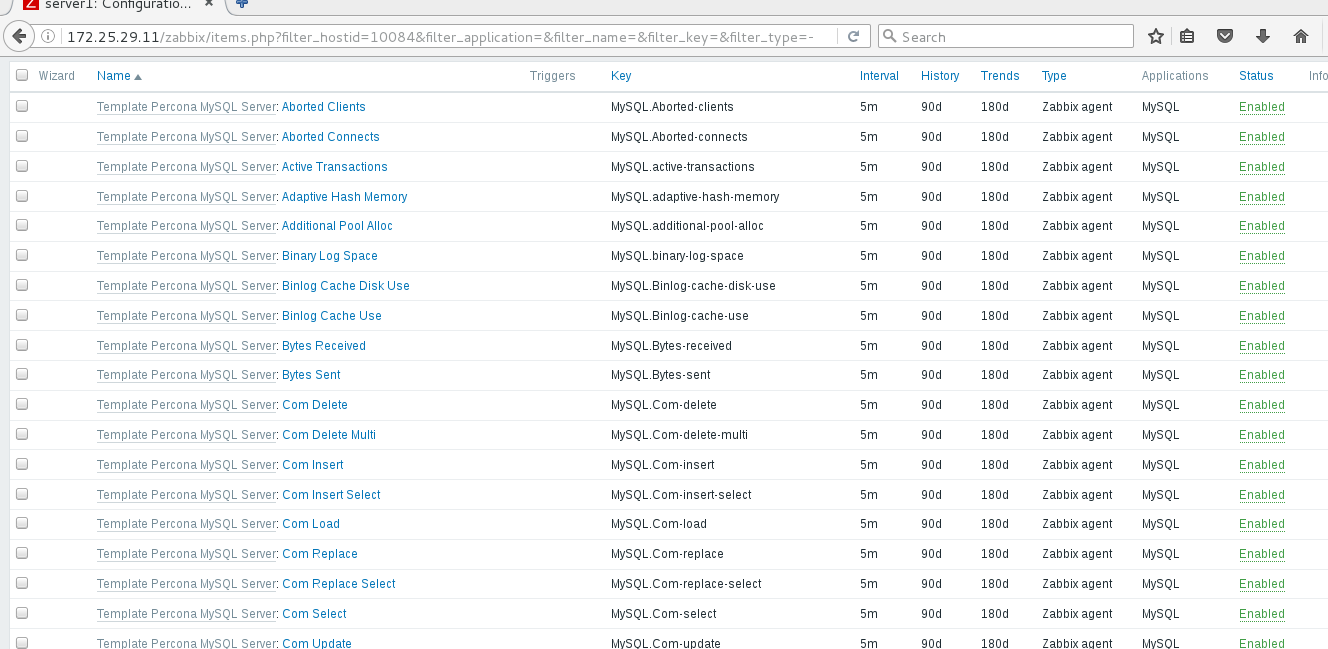The image size is (1328, 649).
Task: Open the Active Transactions item
Action: (335, 167)
